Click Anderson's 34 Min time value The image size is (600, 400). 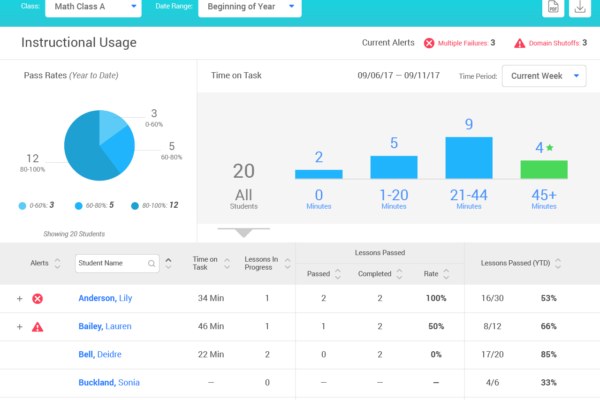pos(211,298)
